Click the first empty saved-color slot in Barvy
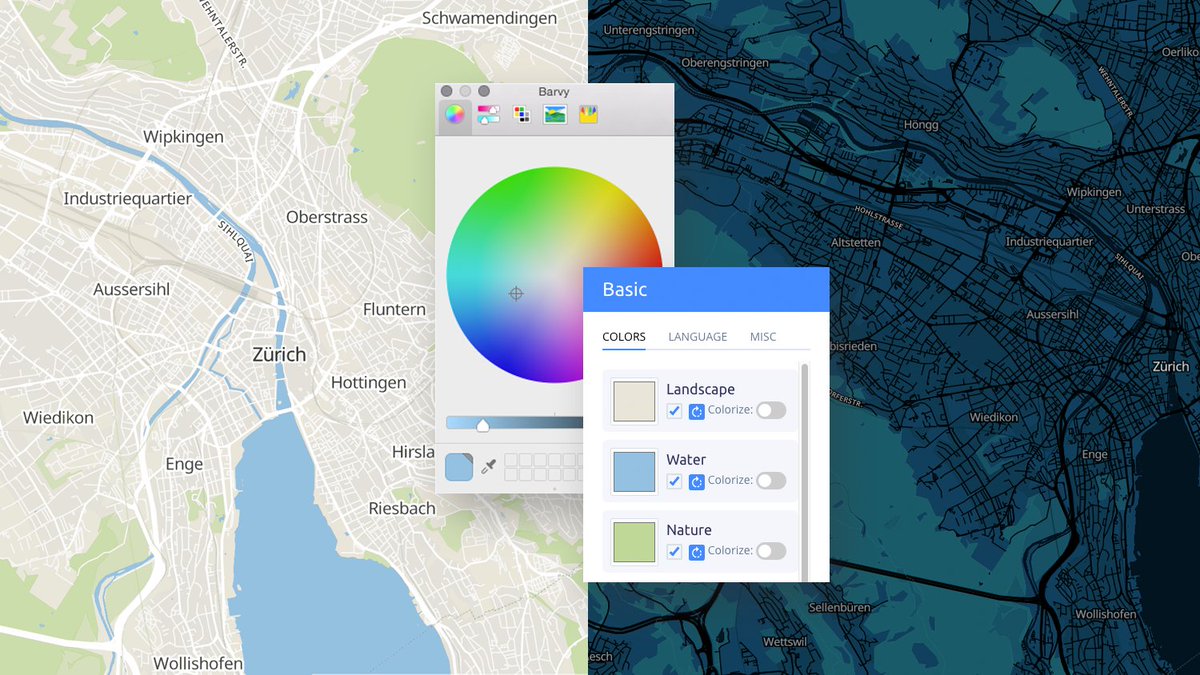The image size is (1200, 675). [511, 460]
